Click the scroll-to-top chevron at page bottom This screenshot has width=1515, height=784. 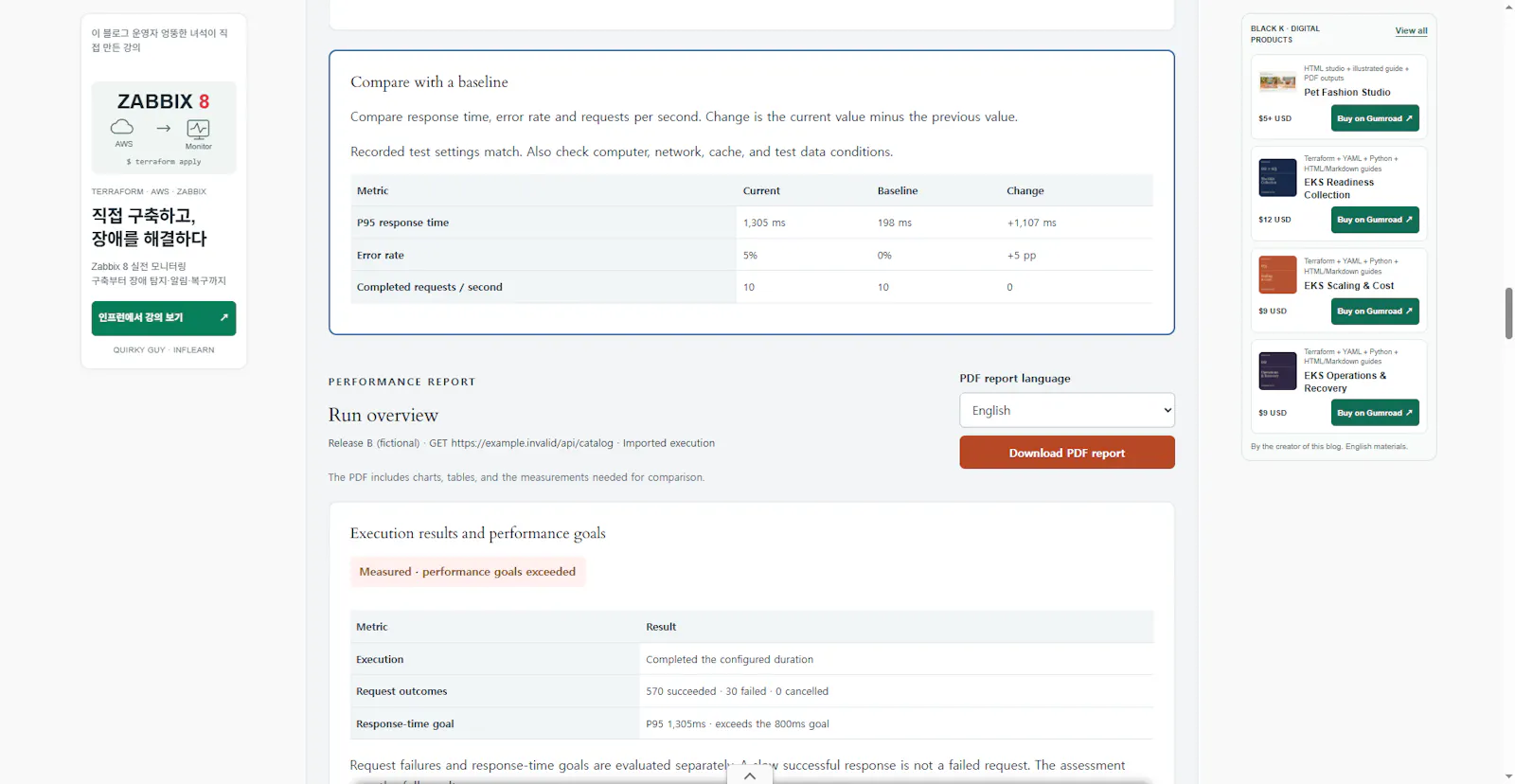(x=750, y=775)
